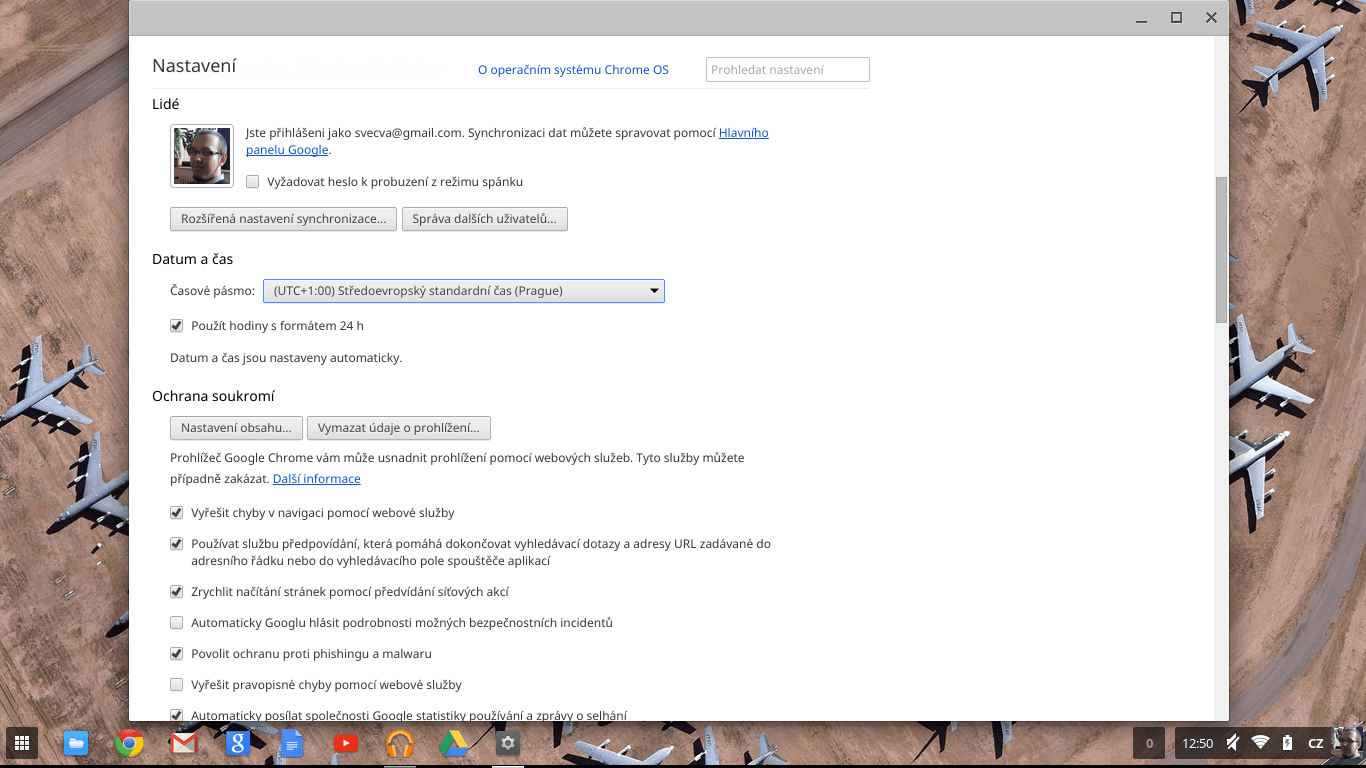The height and width of the screenshot is (768, 1366).
Task: Toggle Povolit ochranu proti phishingu checkbox
Action: [x=177, y=654]
